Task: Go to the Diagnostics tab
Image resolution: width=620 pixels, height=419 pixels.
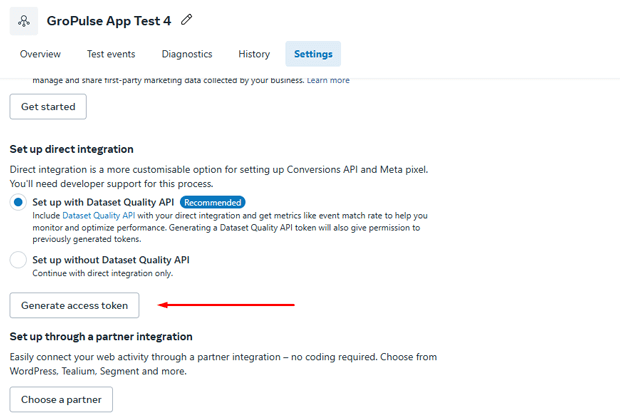Action: tap(187, 54)
